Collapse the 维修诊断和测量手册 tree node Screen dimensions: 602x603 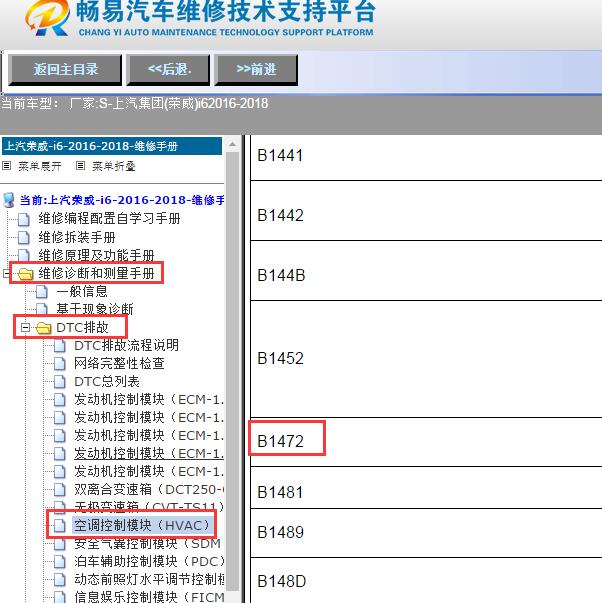(6, 273)
